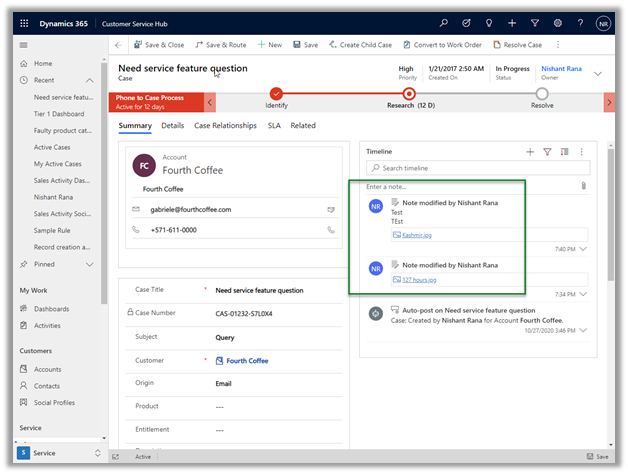The height and width of the screenshot is (475, 628).
Task: Collapse the Recent section in sidebar
Action: click(89, 80)
